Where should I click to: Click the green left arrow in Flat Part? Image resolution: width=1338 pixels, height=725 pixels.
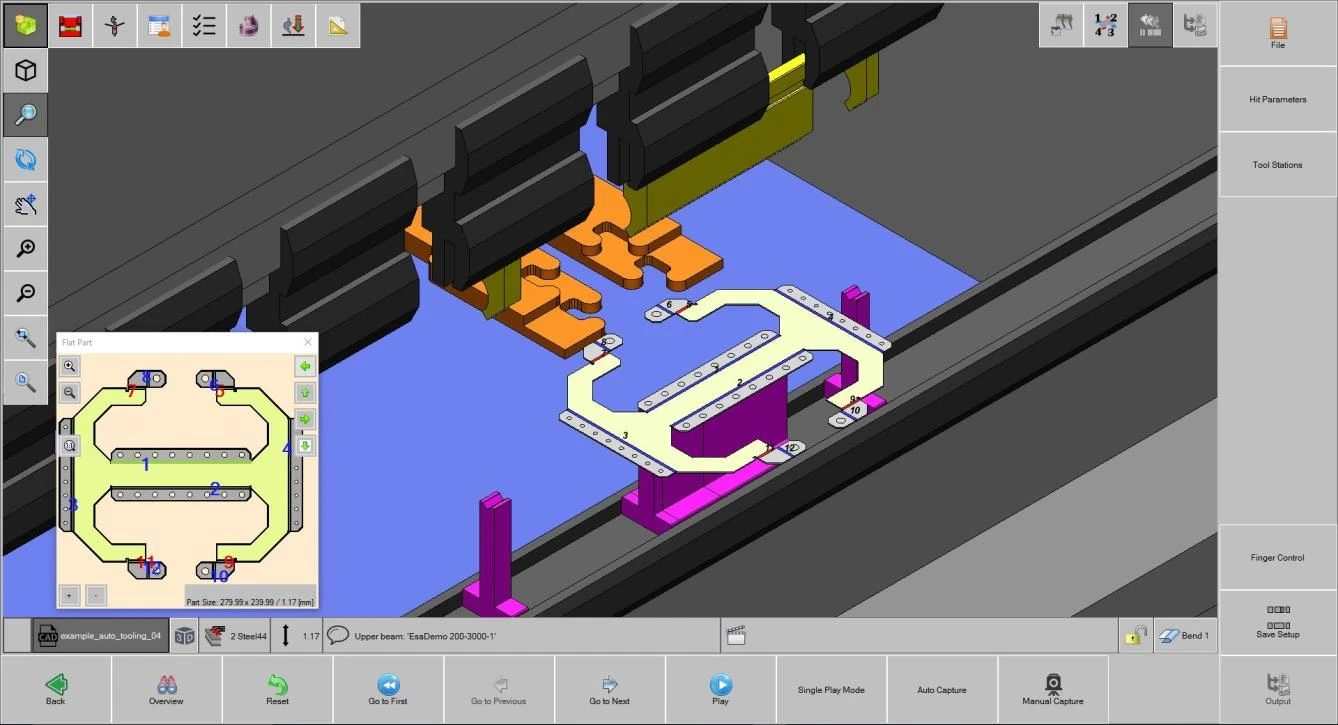pos(306,366)
